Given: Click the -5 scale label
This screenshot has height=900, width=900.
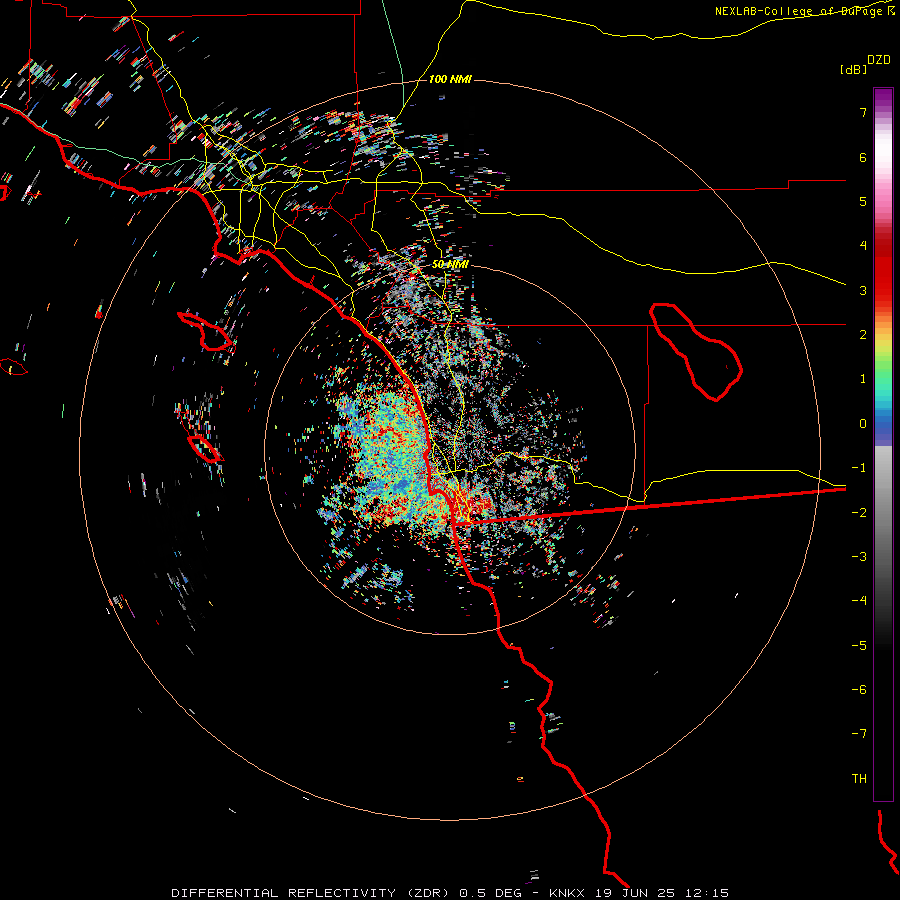Looking at the screenshot, I should click(x=859, y=646).
